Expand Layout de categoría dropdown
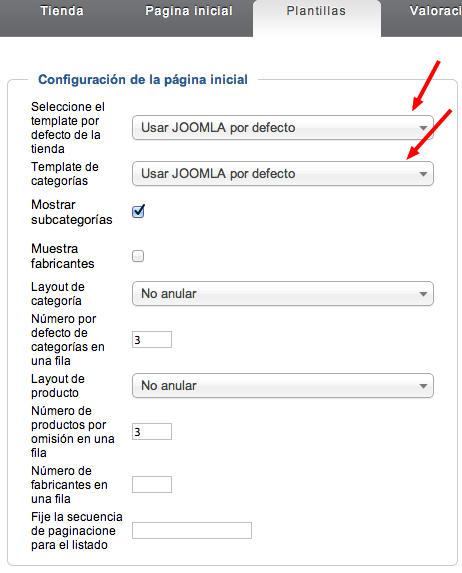Screen dimensions: 462x573 (283, 293)
